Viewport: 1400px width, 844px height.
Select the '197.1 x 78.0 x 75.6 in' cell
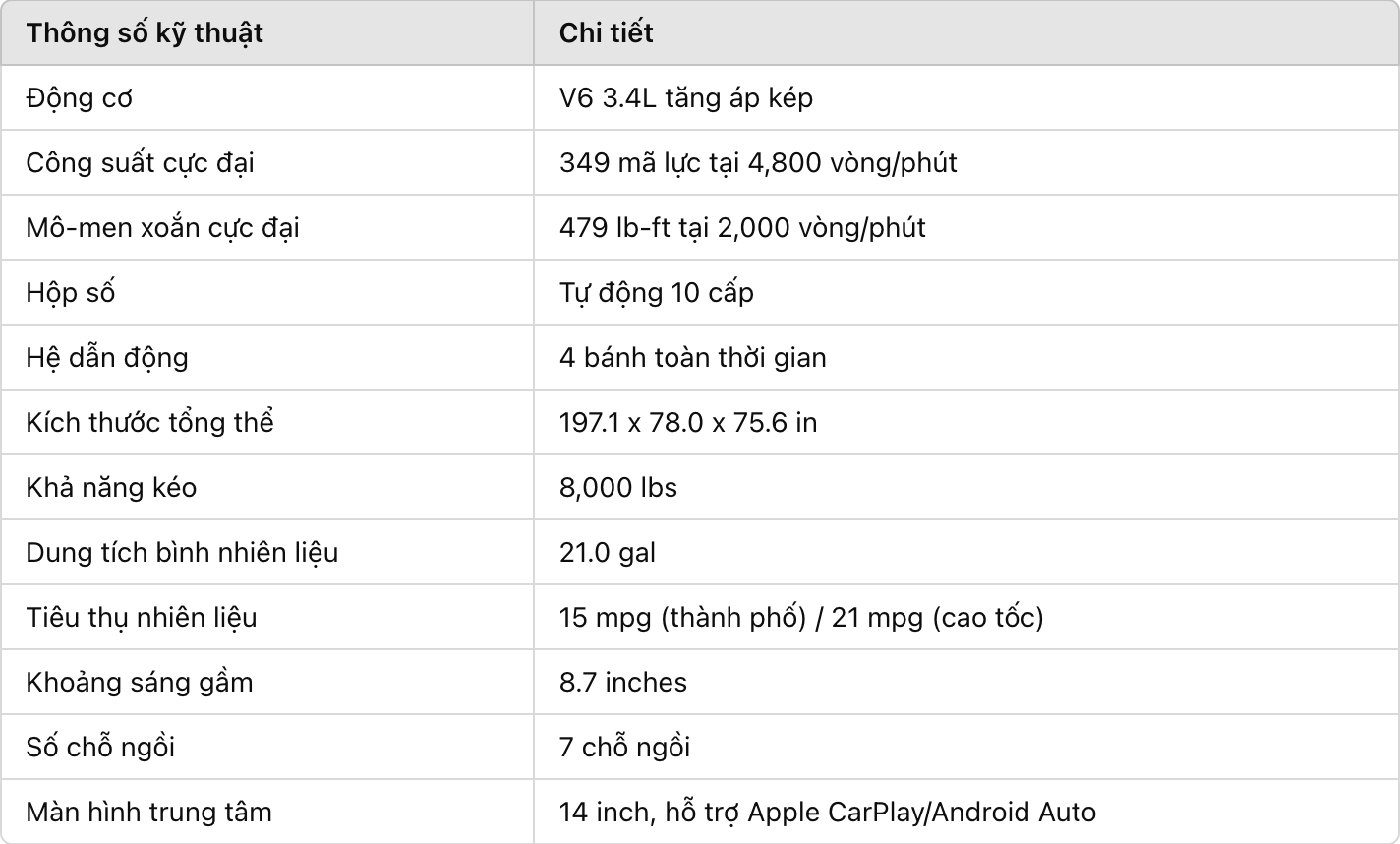point(688,423)
